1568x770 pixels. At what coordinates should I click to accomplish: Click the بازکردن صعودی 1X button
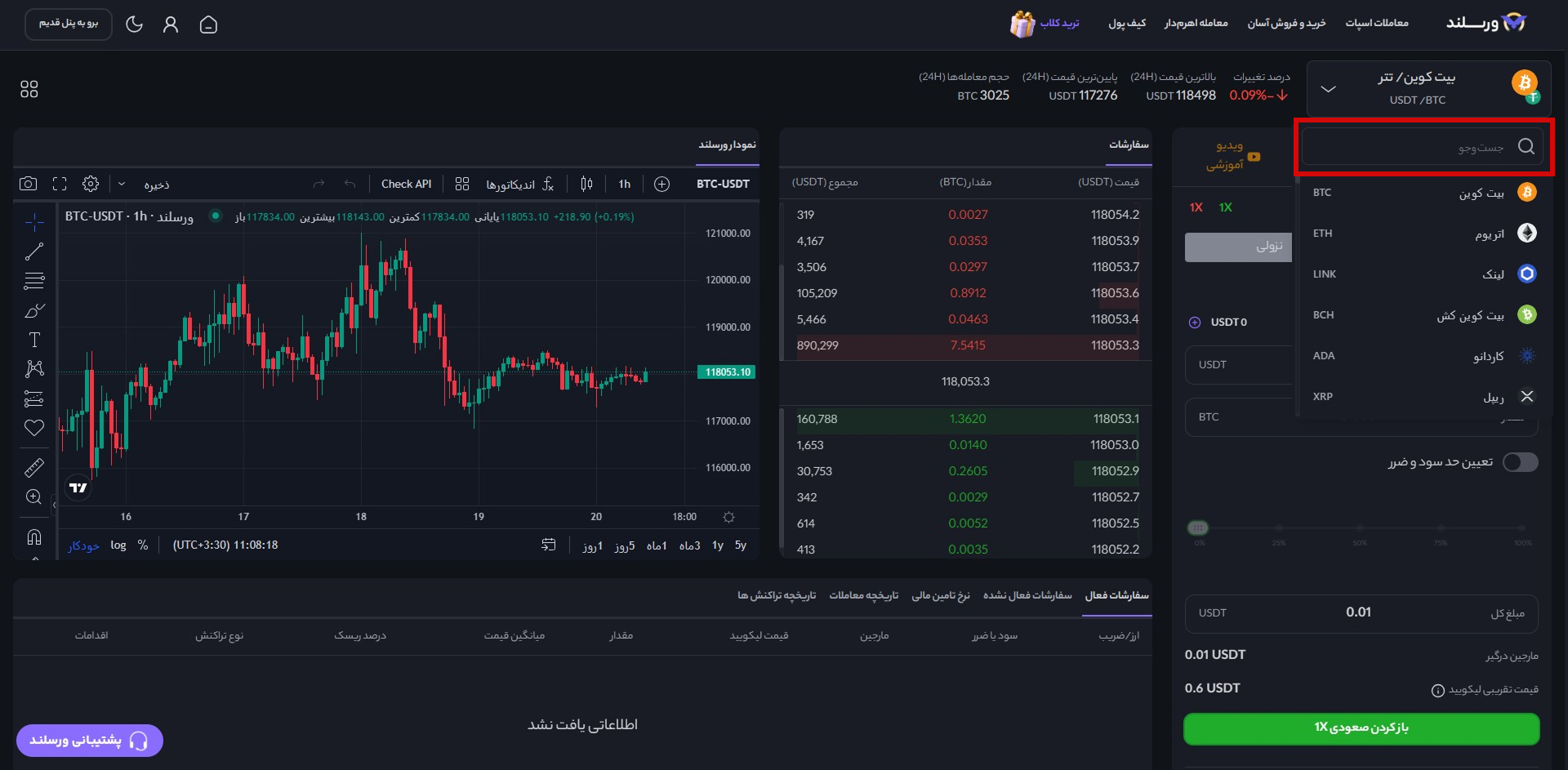tap(1361, 728)
